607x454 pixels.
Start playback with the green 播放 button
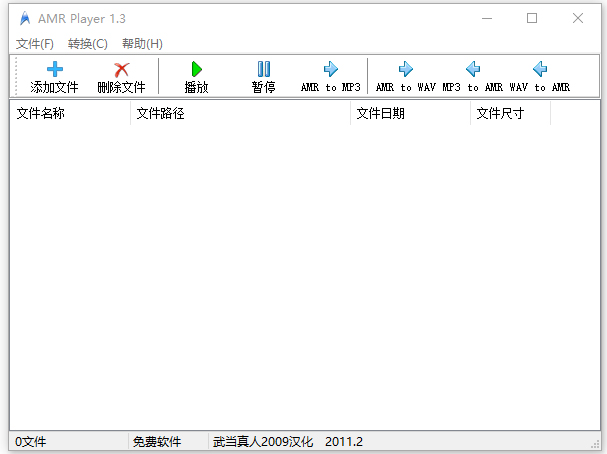pos(197,77)
